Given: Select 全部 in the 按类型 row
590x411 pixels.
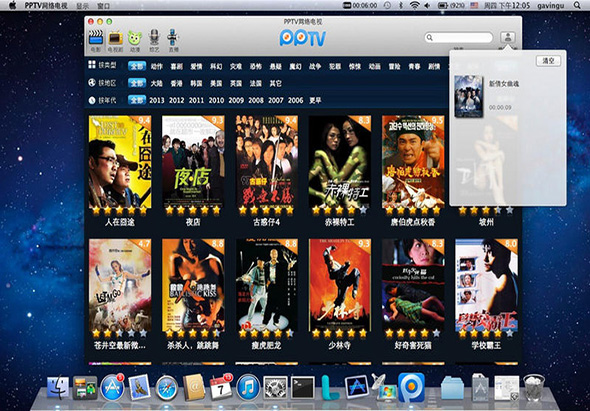Looking at the screenshot, I should point(137,66).
